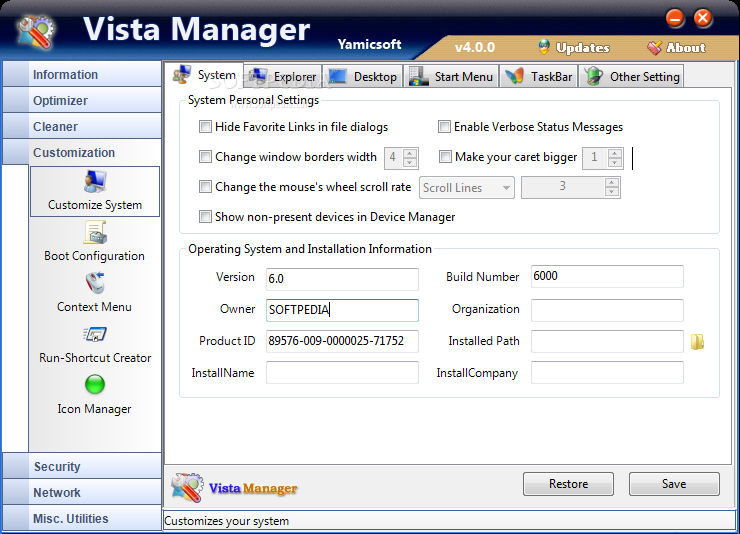Open Customize System in sidebar
Image resolution: width=740 pixels, height=534 pixels.
click(x=95, y=192)
